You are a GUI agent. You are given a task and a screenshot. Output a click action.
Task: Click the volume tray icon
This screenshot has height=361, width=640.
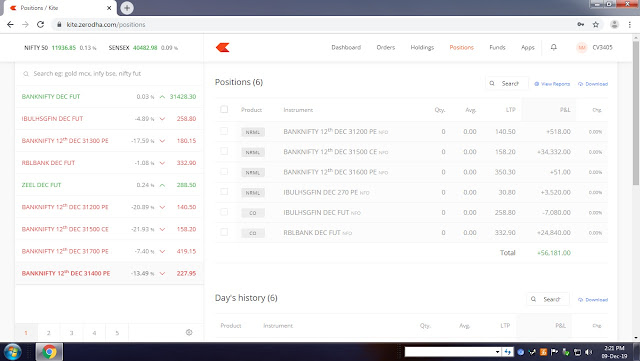click(x=588, y=352)
